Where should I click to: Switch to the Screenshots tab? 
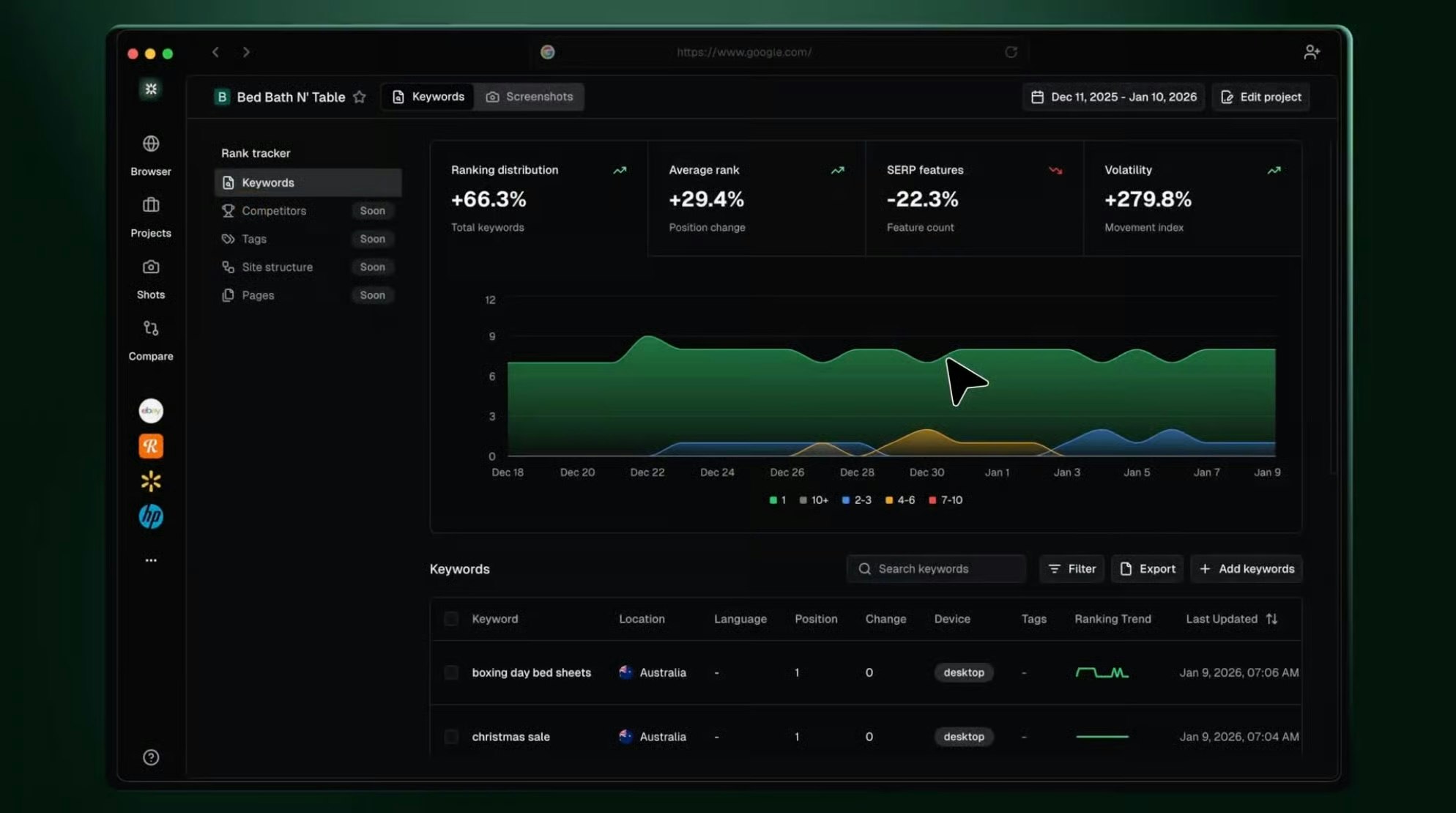click(530, 97)
